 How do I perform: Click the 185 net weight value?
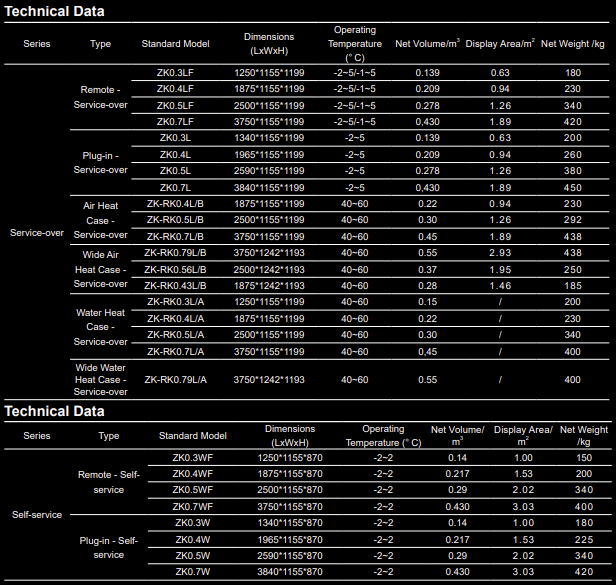(x=572, y=285)
